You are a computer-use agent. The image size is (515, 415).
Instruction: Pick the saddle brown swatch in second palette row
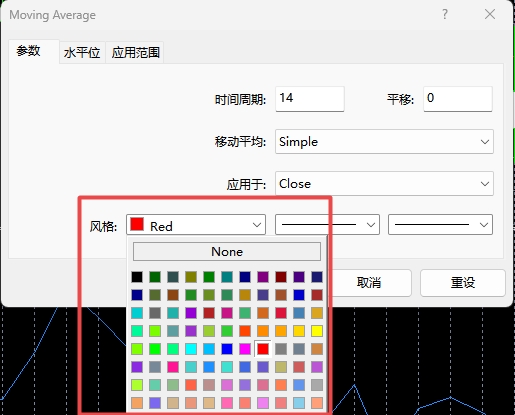(173, 295)
